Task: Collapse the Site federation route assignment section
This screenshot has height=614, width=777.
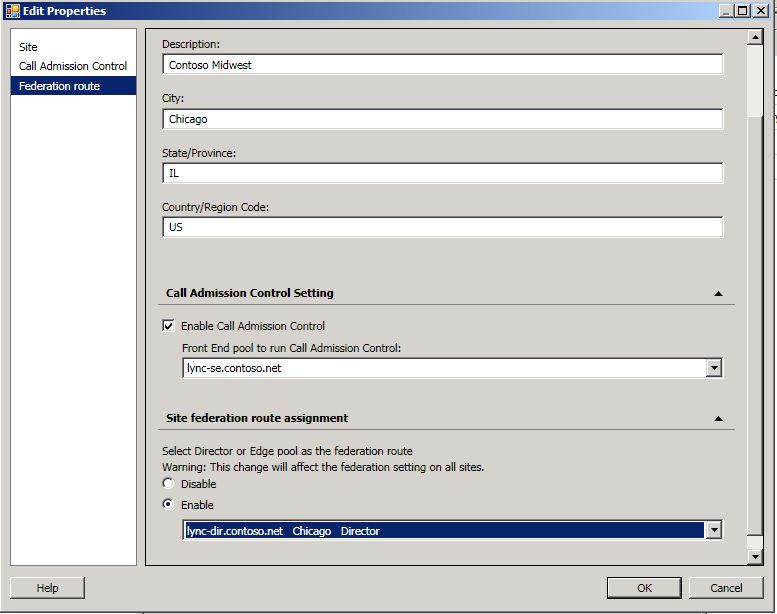Action: click(x=718, y=419)
